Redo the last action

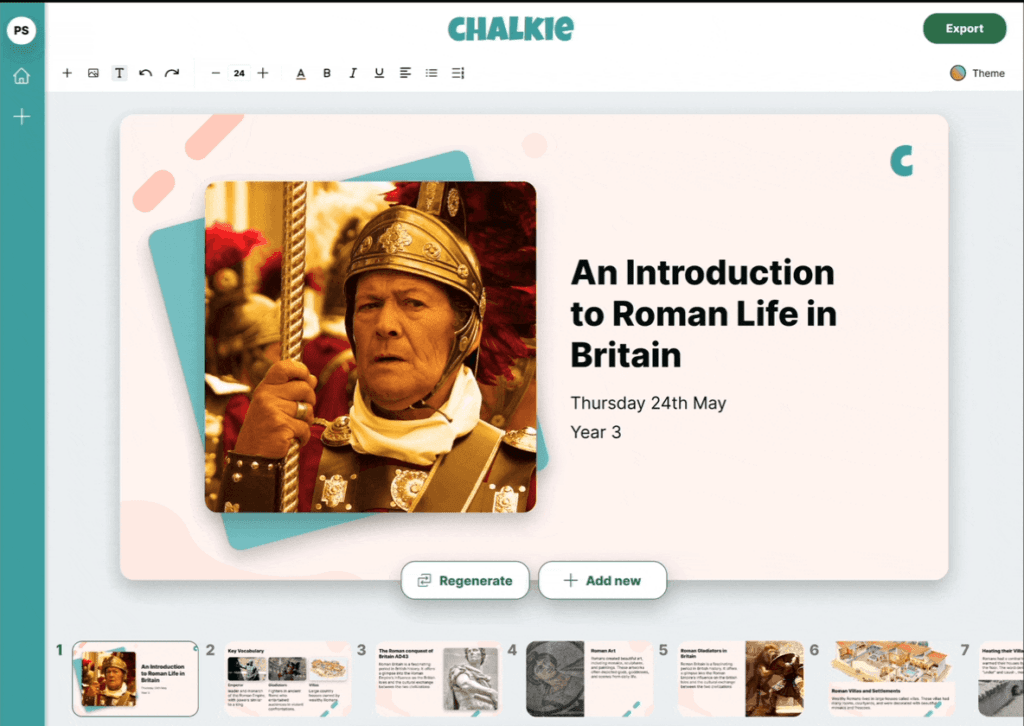(172, 73)
